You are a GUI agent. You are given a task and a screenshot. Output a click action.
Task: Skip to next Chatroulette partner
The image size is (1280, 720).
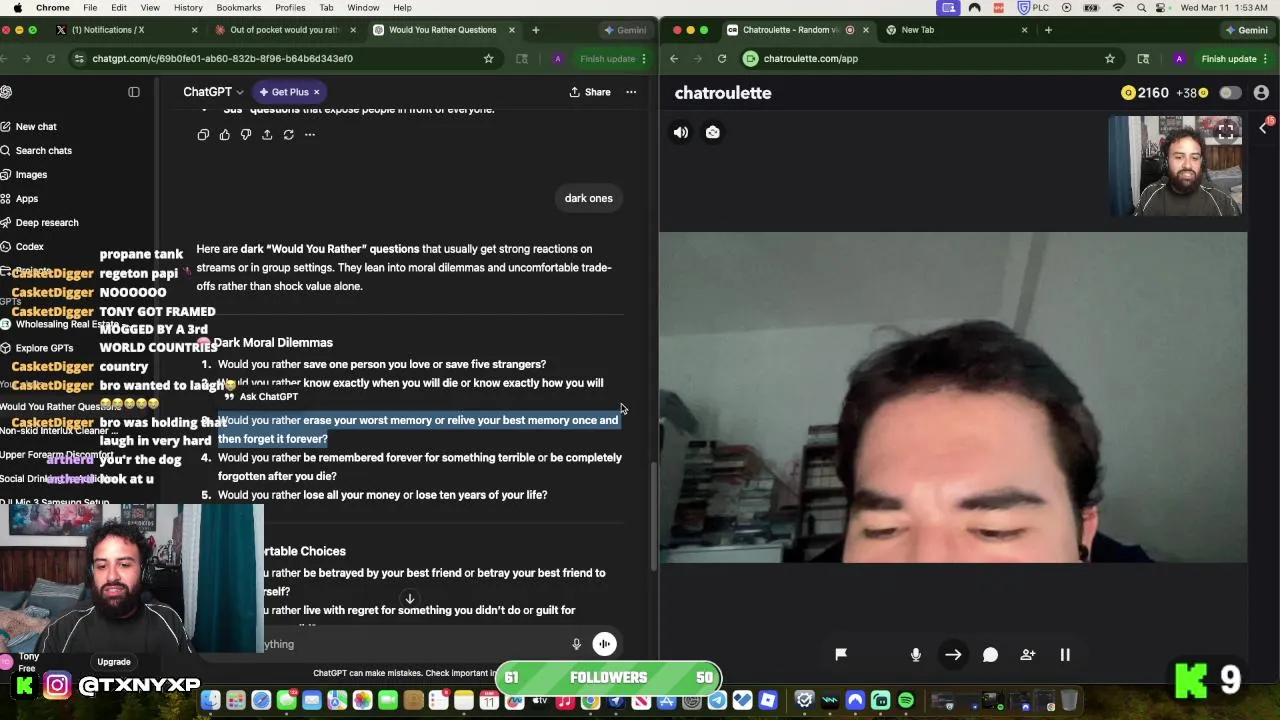[x=953, y=654]
